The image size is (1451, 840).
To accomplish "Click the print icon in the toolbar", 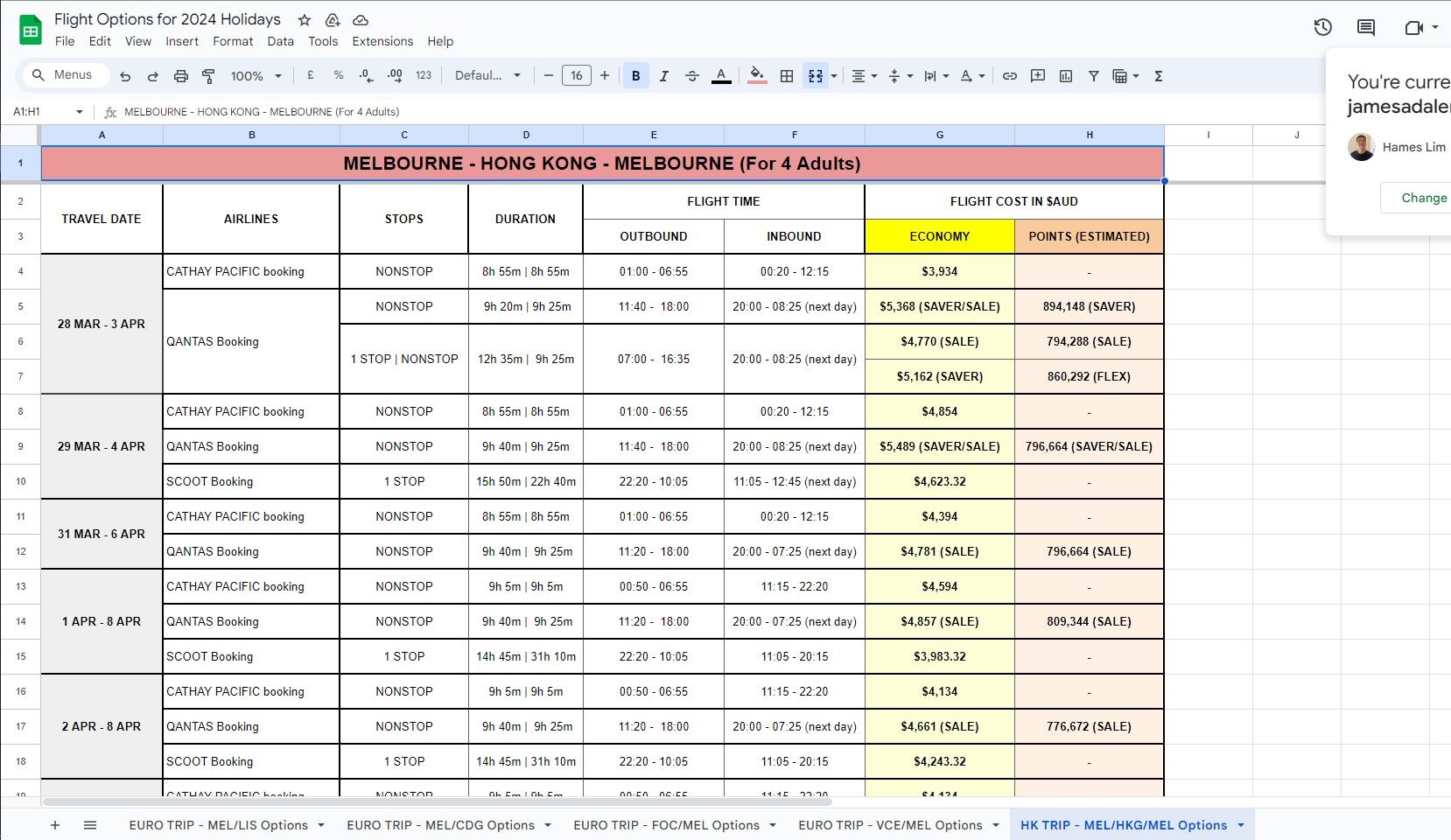I will click(180, 76).
